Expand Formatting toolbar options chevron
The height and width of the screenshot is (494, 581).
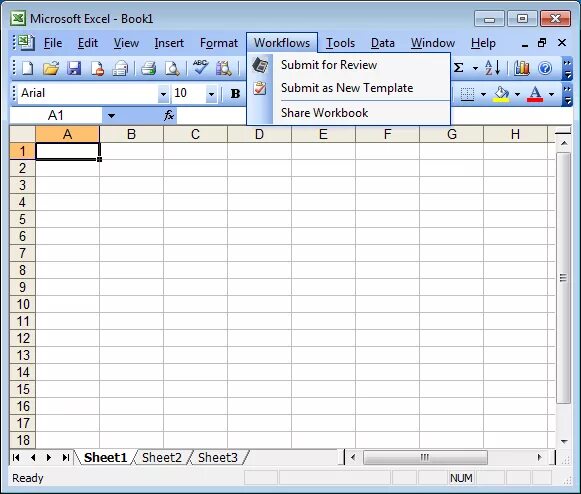pyautogui.click(x=567, y=94)
